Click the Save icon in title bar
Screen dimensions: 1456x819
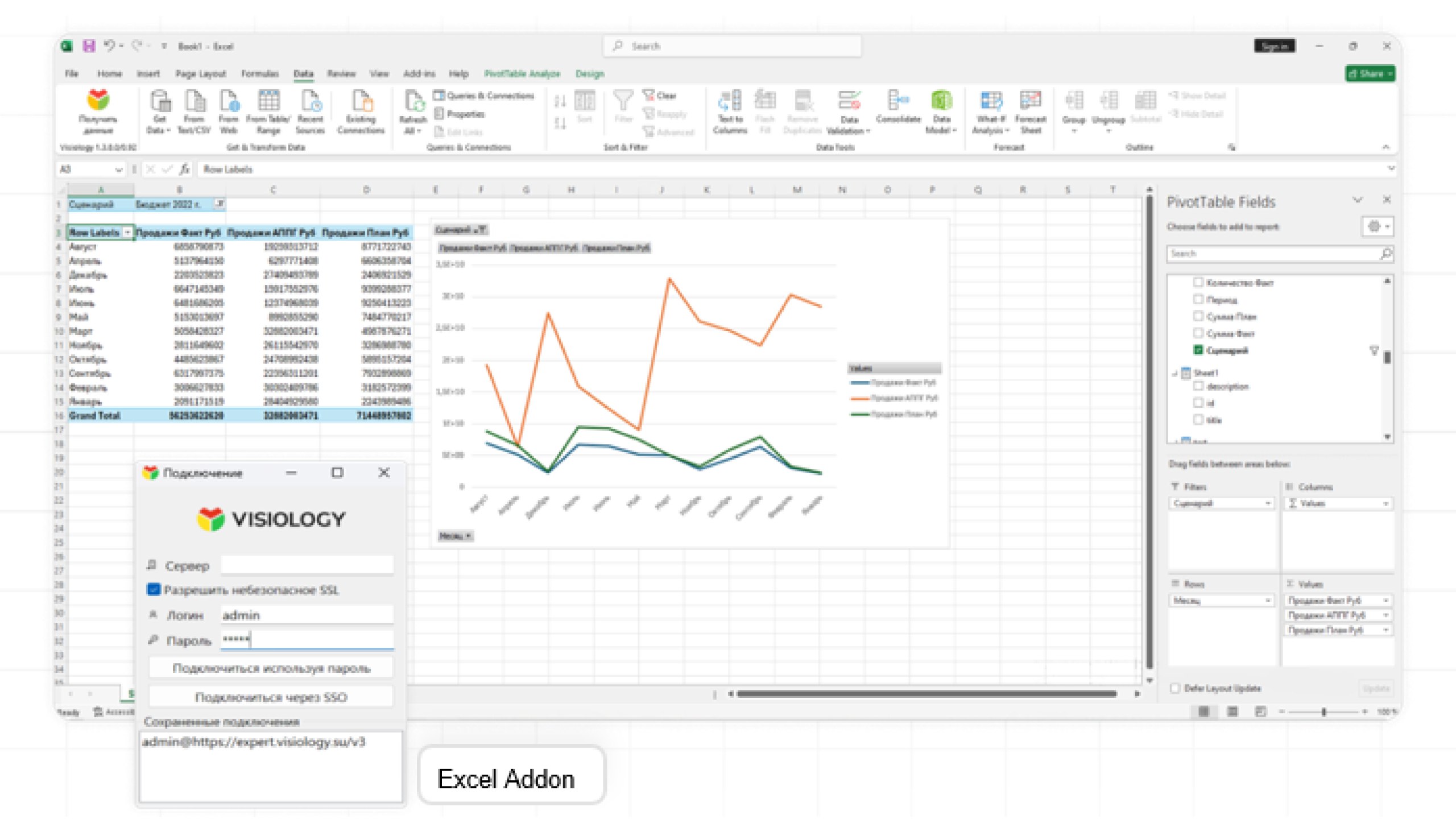(89, 46)
